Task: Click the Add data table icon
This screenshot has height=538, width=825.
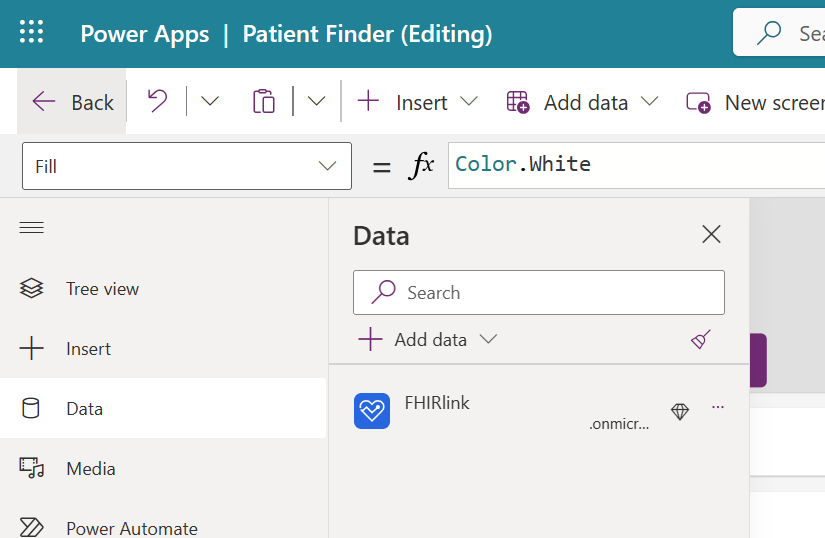Action: 518,101
